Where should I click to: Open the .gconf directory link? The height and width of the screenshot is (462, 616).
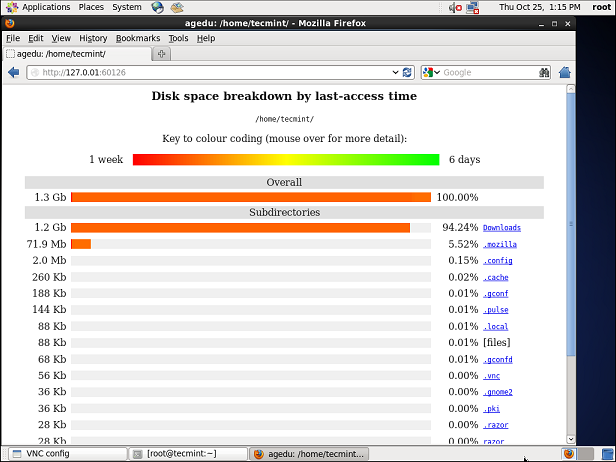point(495,294)
